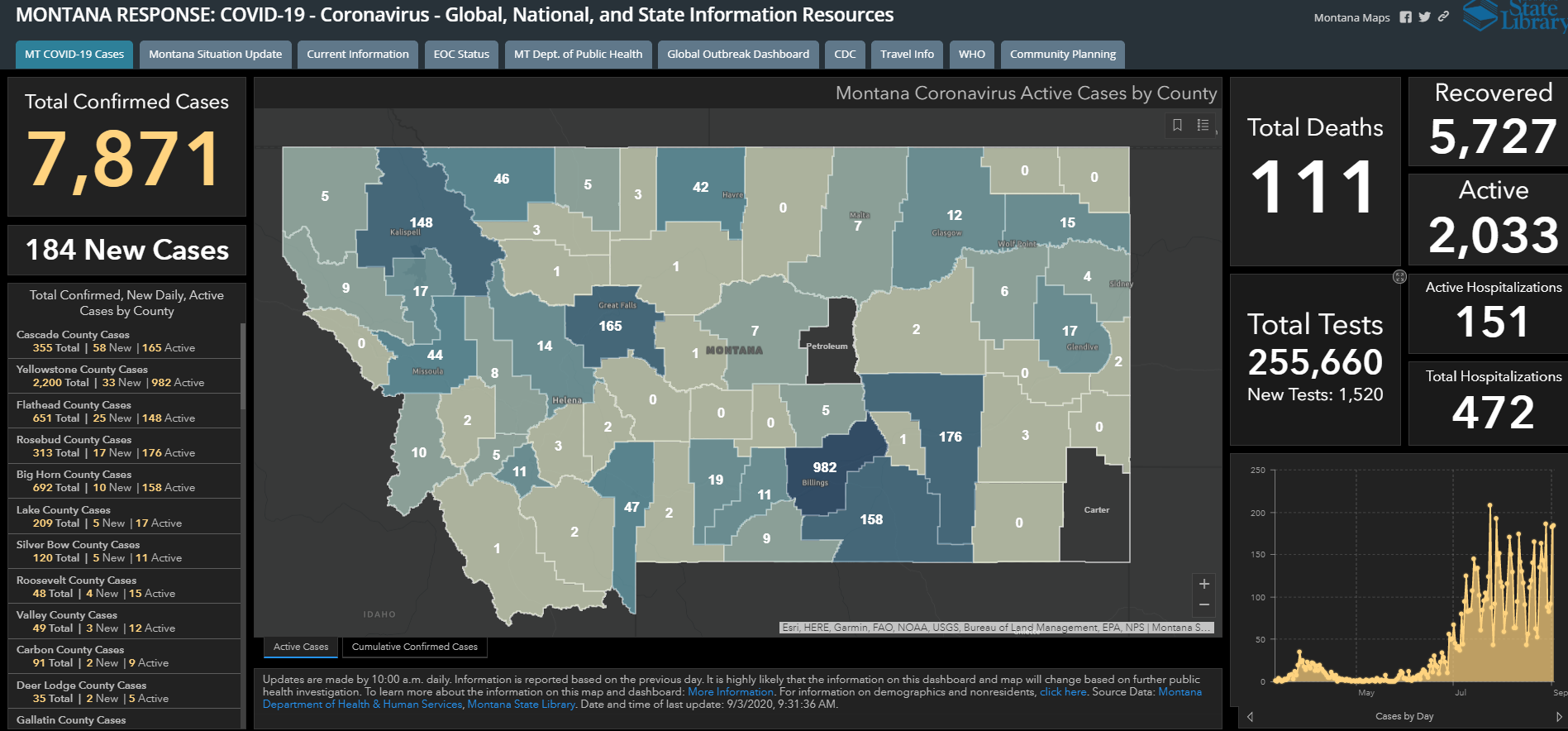Open the Facebook share icon
1568x731 pixels.
click(1405, 17)
